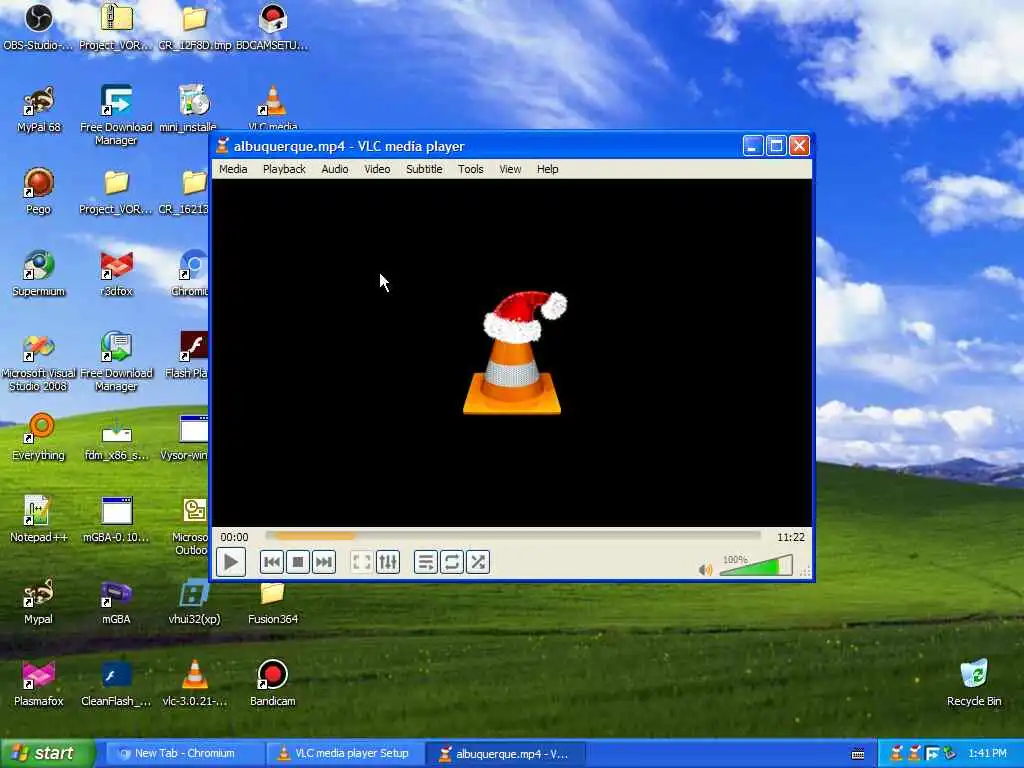
Task: Open the View menu
Action: 510,169
